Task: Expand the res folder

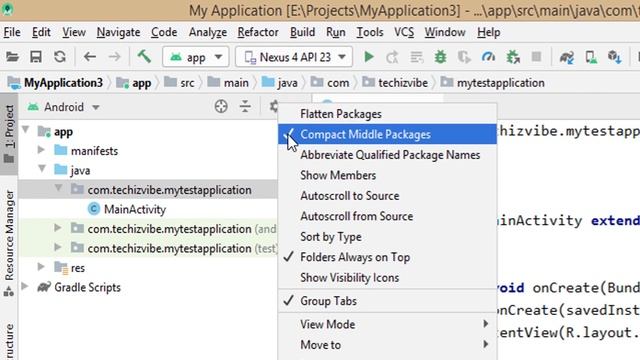Action: pos(41,267)
